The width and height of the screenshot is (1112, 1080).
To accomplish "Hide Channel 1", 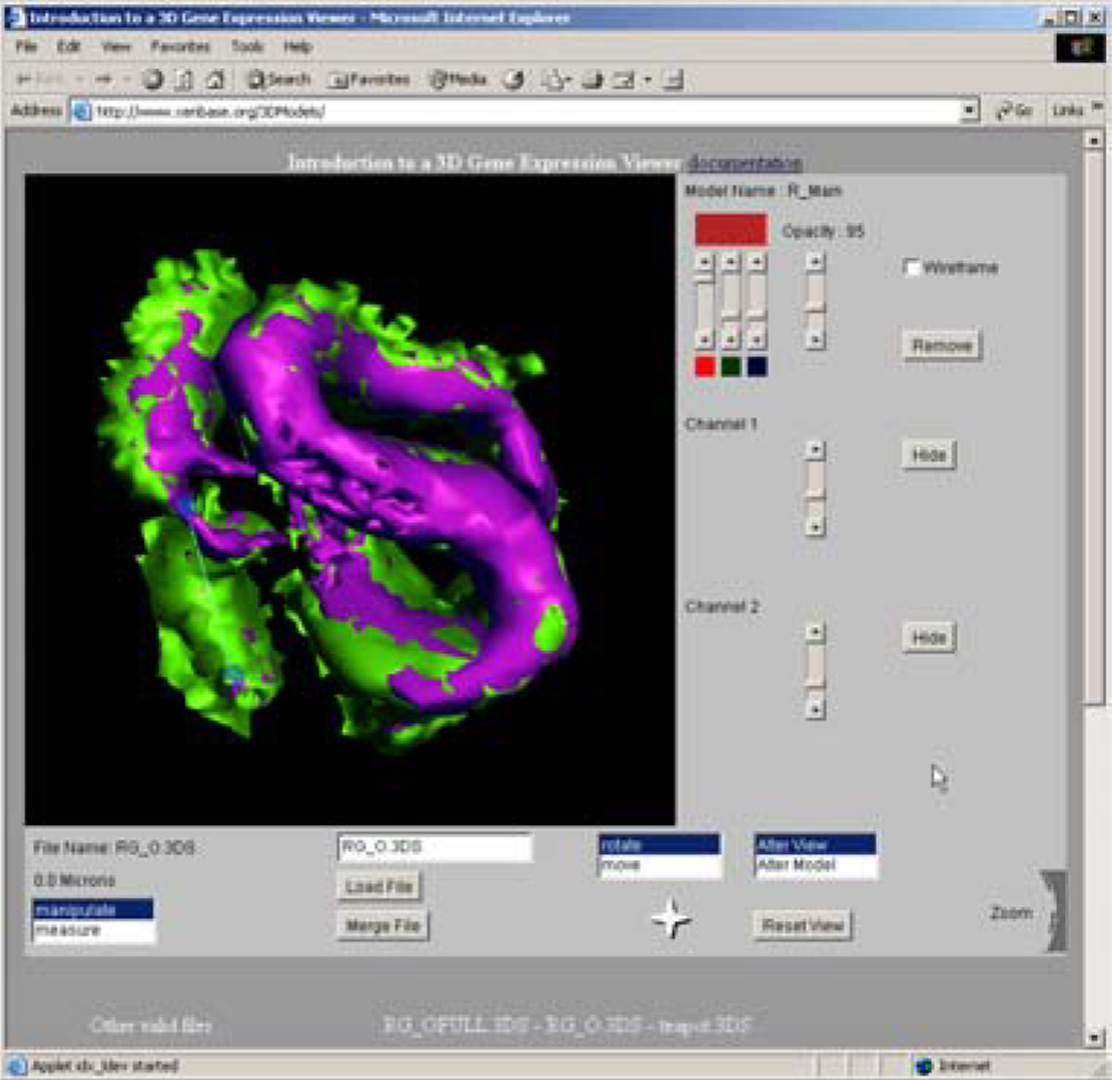I will (929, 455).
